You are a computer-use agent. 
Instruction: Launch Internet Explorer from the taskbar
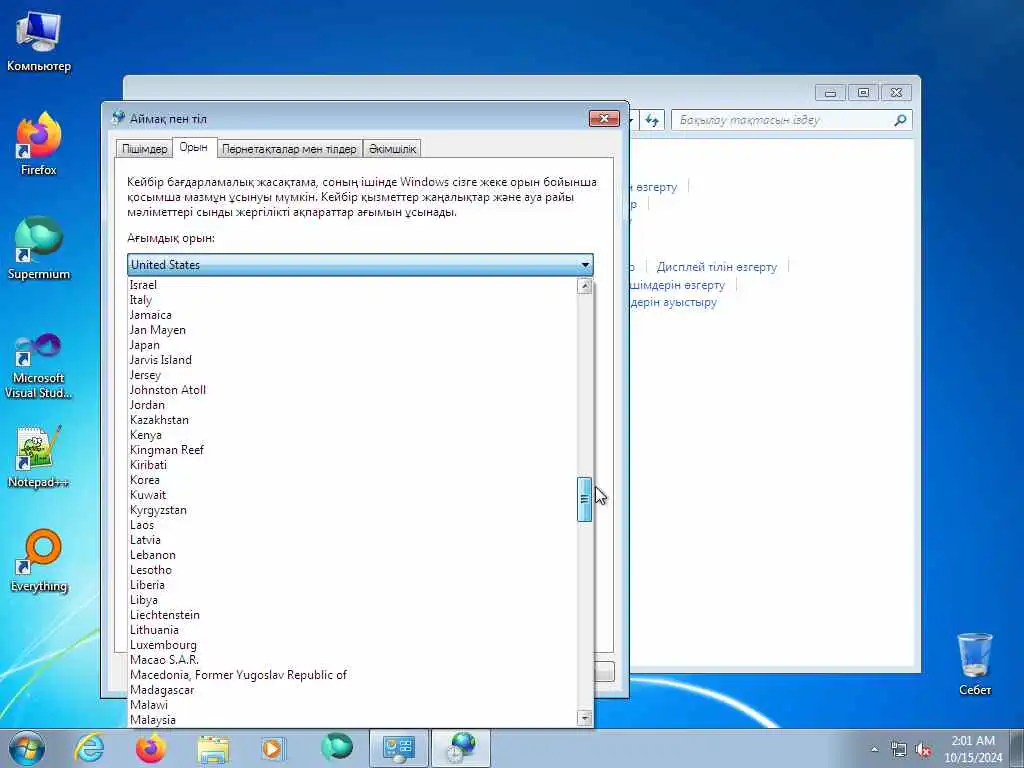[x=89, y=748]
